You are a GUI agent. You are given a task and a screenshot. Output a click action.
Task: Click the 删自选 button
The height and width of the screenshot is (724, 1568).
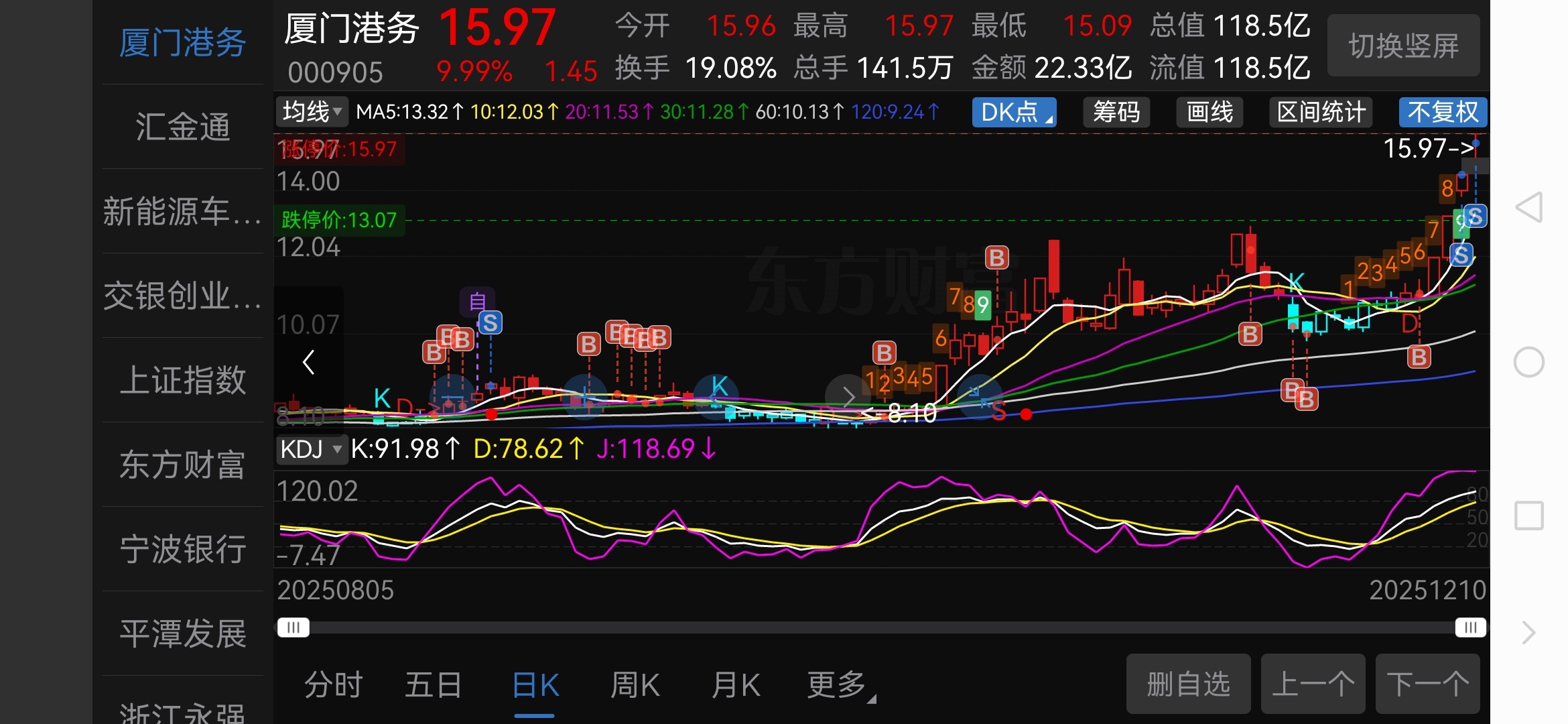[x=1188, y=684]
